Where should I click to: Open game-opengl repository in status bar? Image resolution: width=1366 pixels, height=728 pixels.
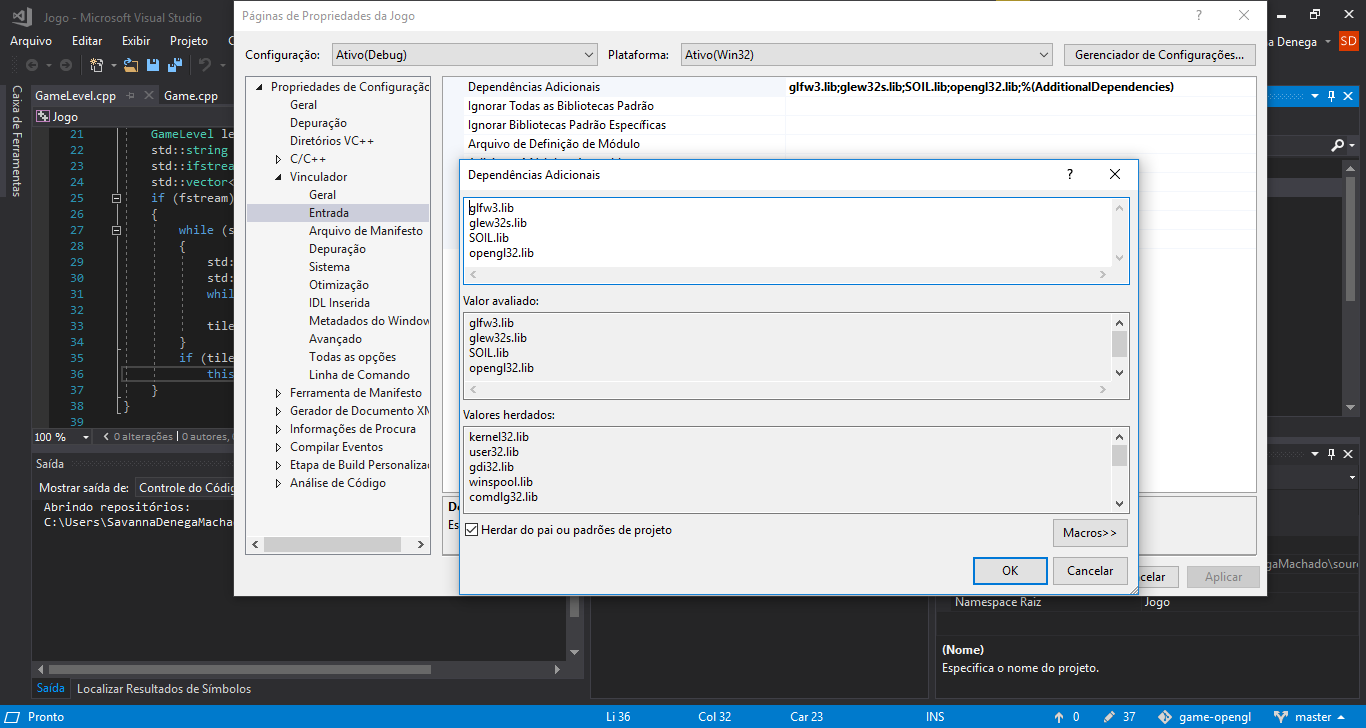(x=1205, y=717)
